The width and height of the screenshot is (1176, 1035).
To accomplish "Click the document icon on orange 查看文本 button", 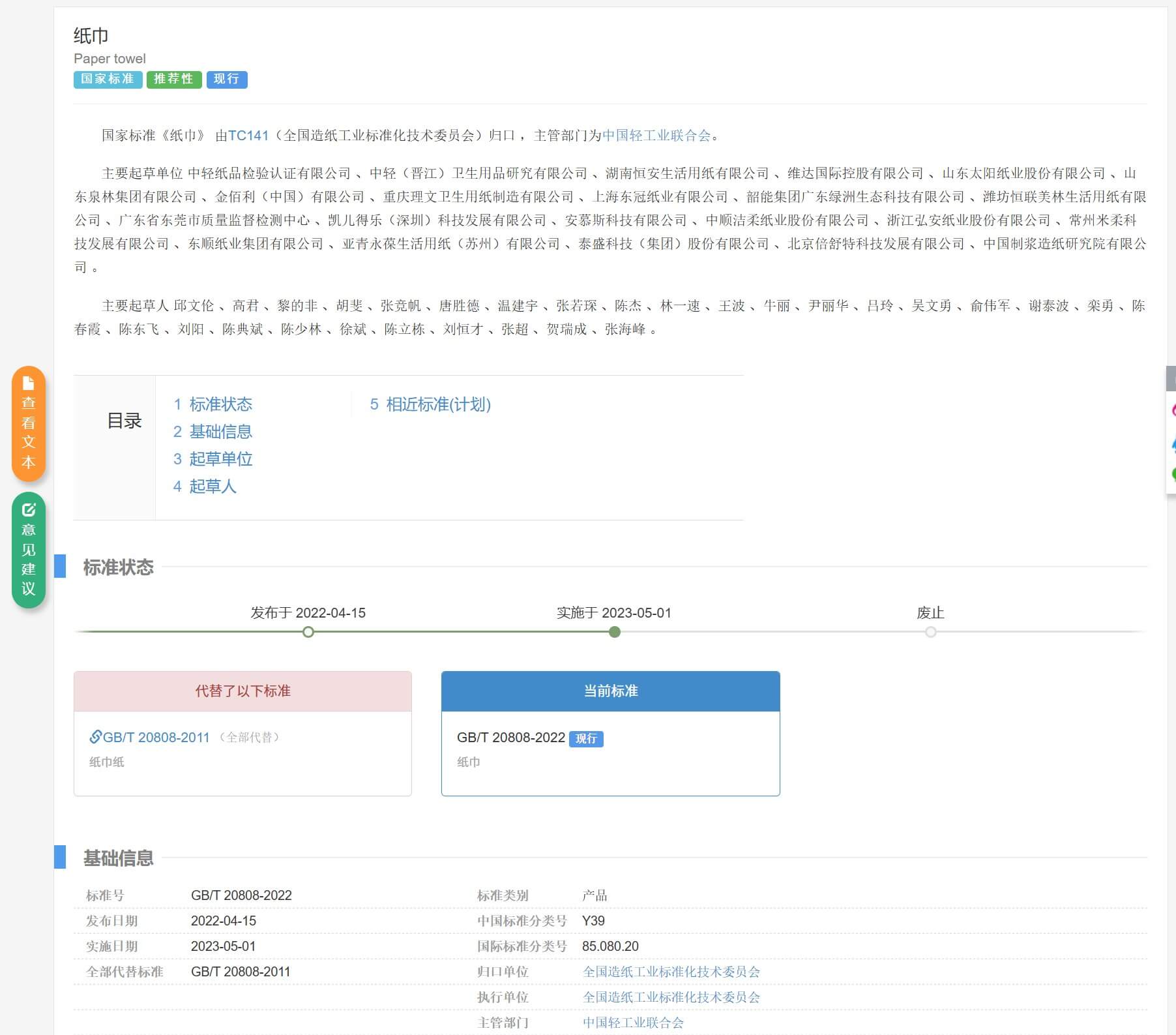I will [29, 383].
